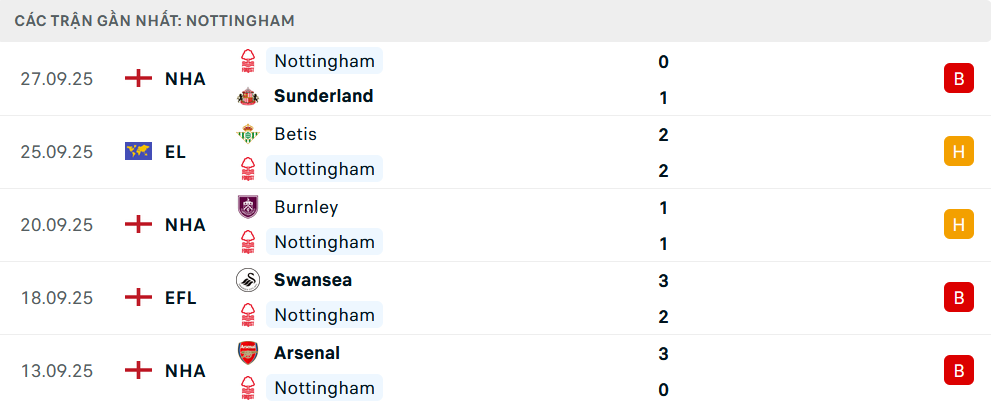Click orange H badge for Burnley match
Viewport: 991px width, 406px height.
pos(958,225)
